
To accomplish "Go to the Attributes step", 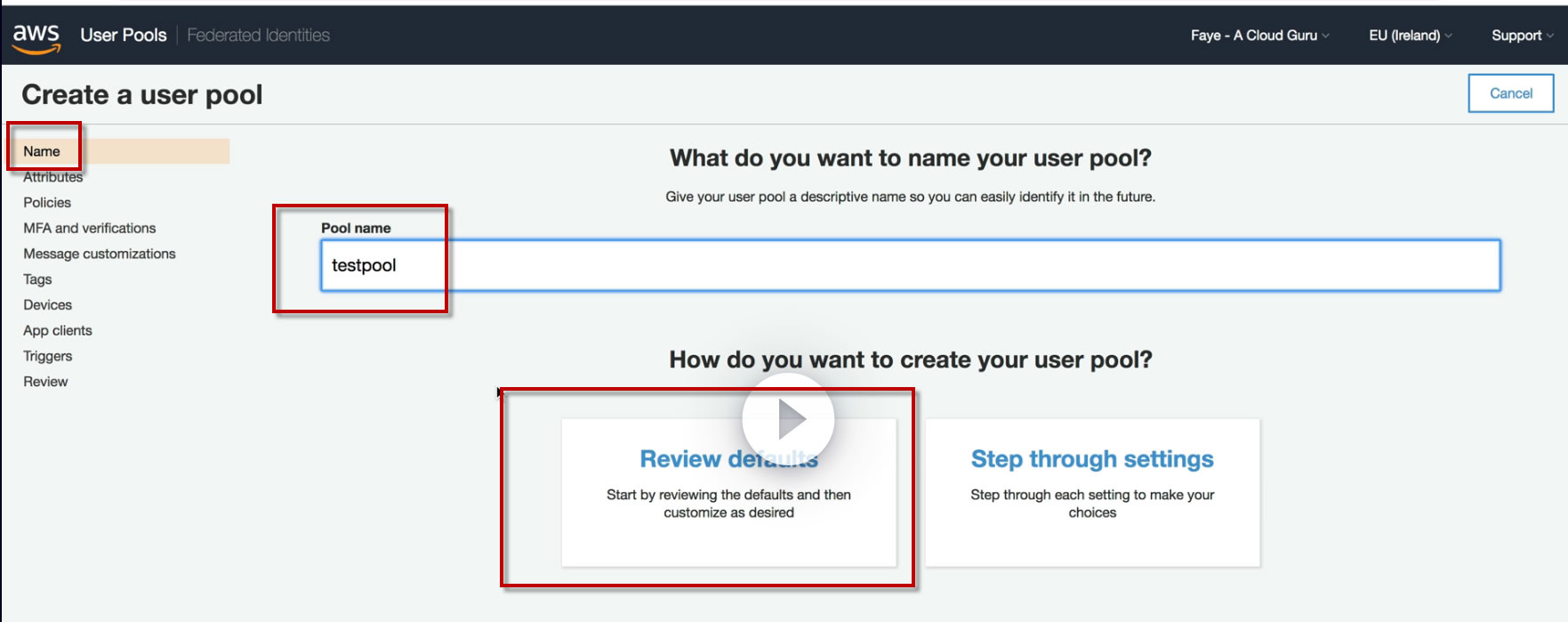I will [x=53, y=177].
